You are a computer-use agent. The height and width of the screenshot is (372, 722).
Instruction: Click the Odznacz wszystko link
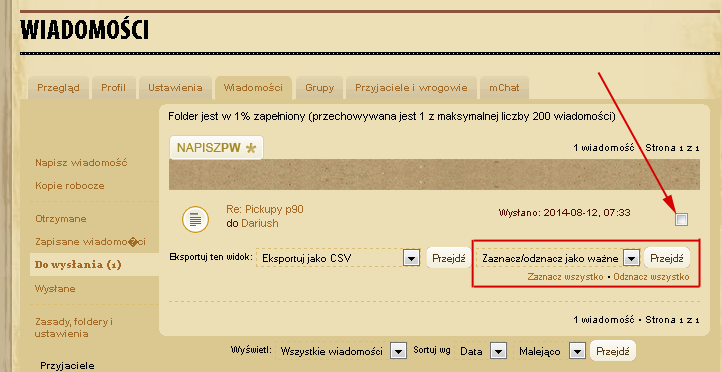651,277
